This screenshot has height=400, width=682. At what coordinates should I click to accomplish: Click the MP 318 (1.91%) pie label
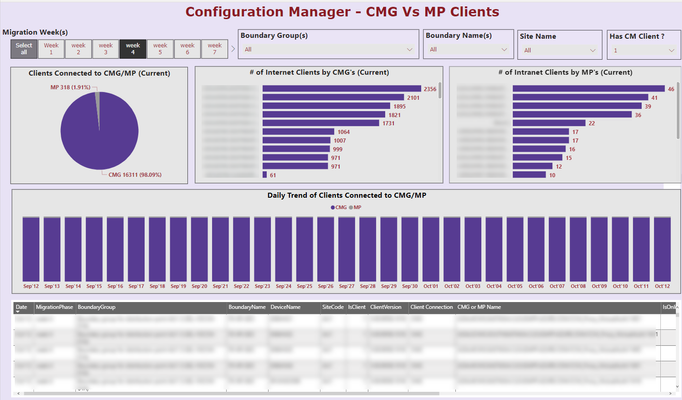click(x=70, y=87)
